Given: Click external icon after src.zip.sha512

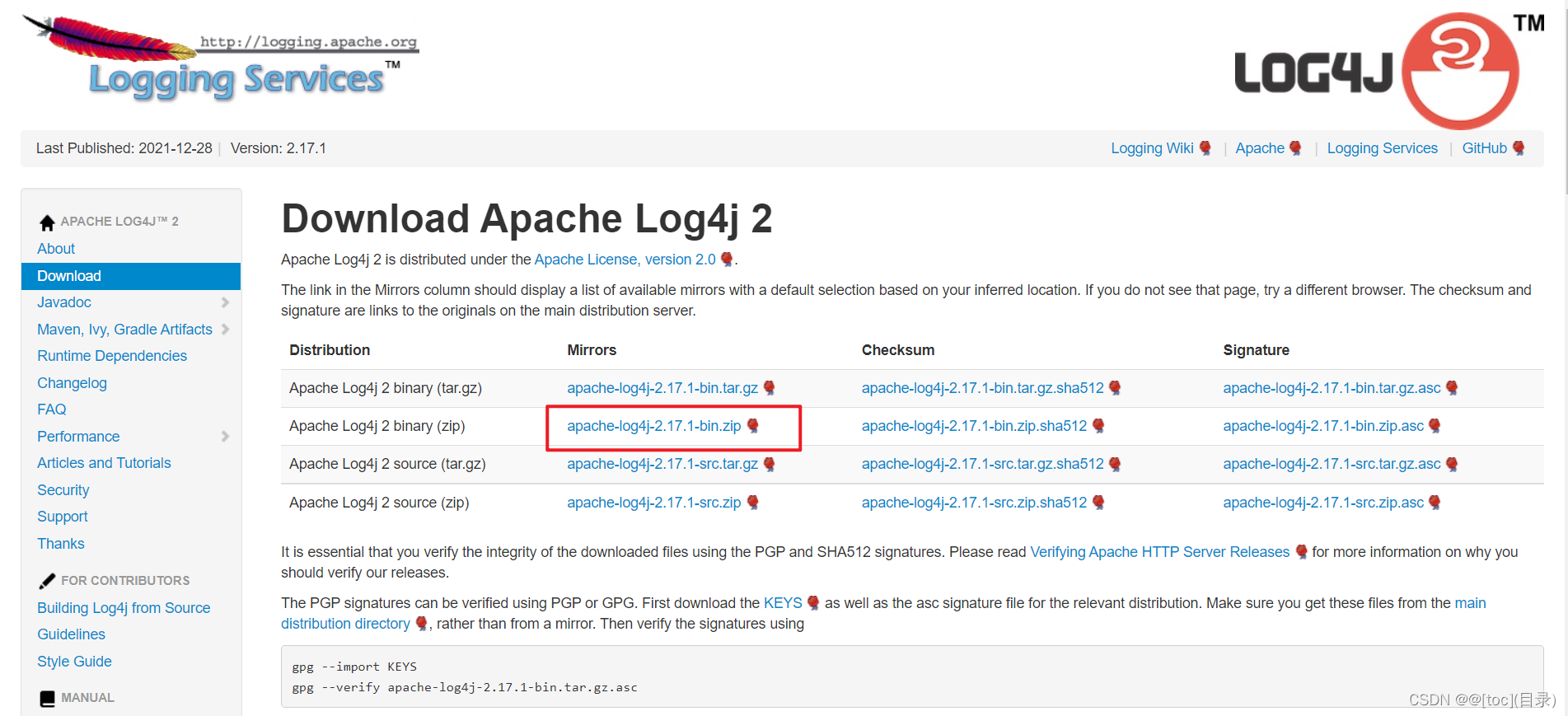Looking at the screenshot, I should 1098,503.
